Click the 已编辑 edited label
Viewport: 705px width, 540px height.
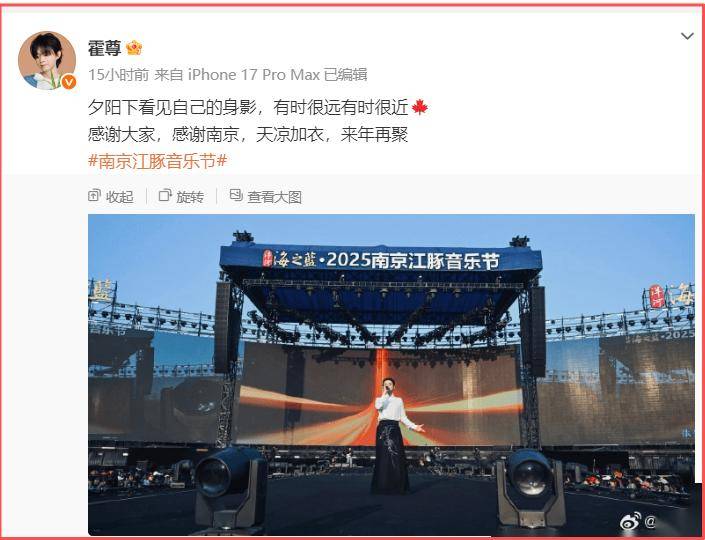point(345,75)
